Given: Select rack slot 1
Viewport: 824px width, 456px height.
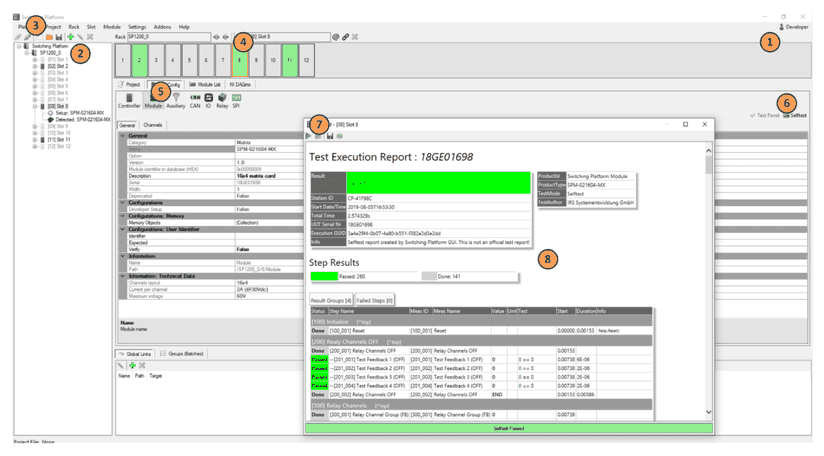Looking at the screenshot, I should 122,60.
